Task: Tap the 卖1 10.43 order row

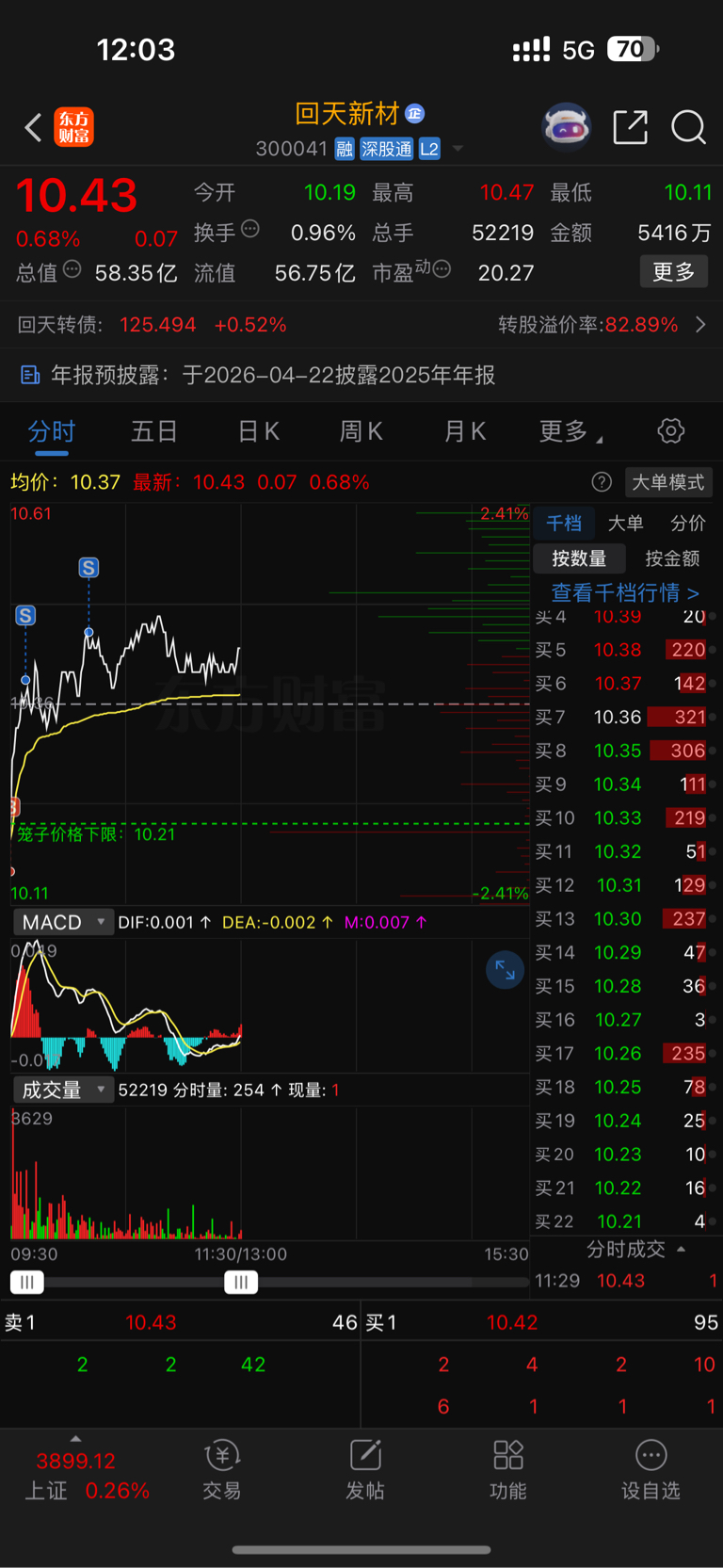Action: point(180,1322)
